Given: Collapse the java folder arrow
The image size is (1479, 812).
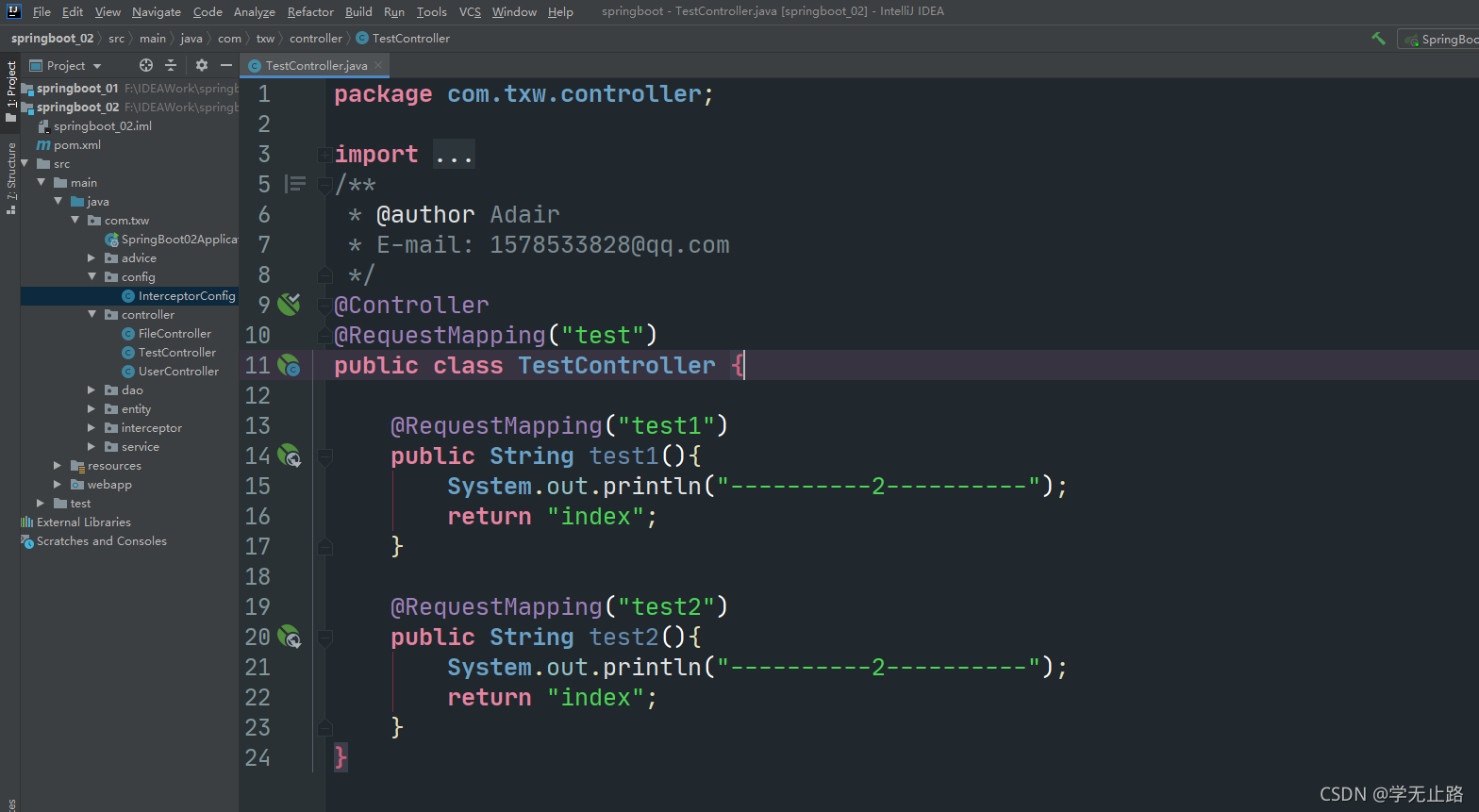Looking at the screenshot, I should tap(58, 201).
